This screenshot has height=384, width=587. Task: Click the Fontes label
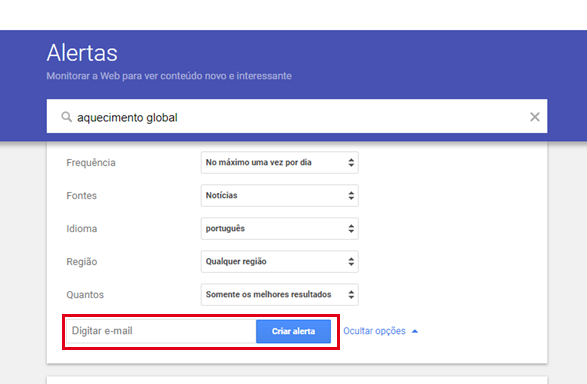tap(82, 196)
